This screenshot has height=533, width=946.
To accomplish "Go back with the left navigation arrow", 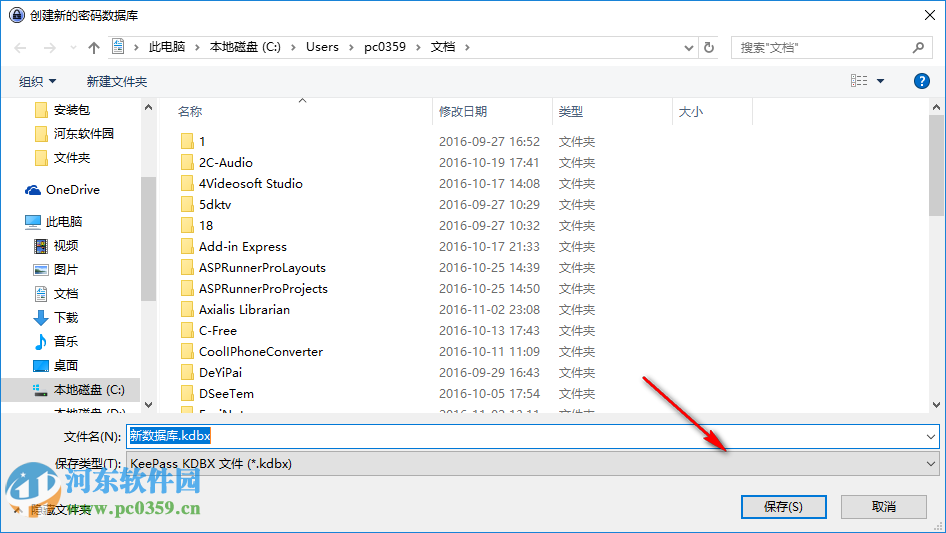I will tap(20, 48).
